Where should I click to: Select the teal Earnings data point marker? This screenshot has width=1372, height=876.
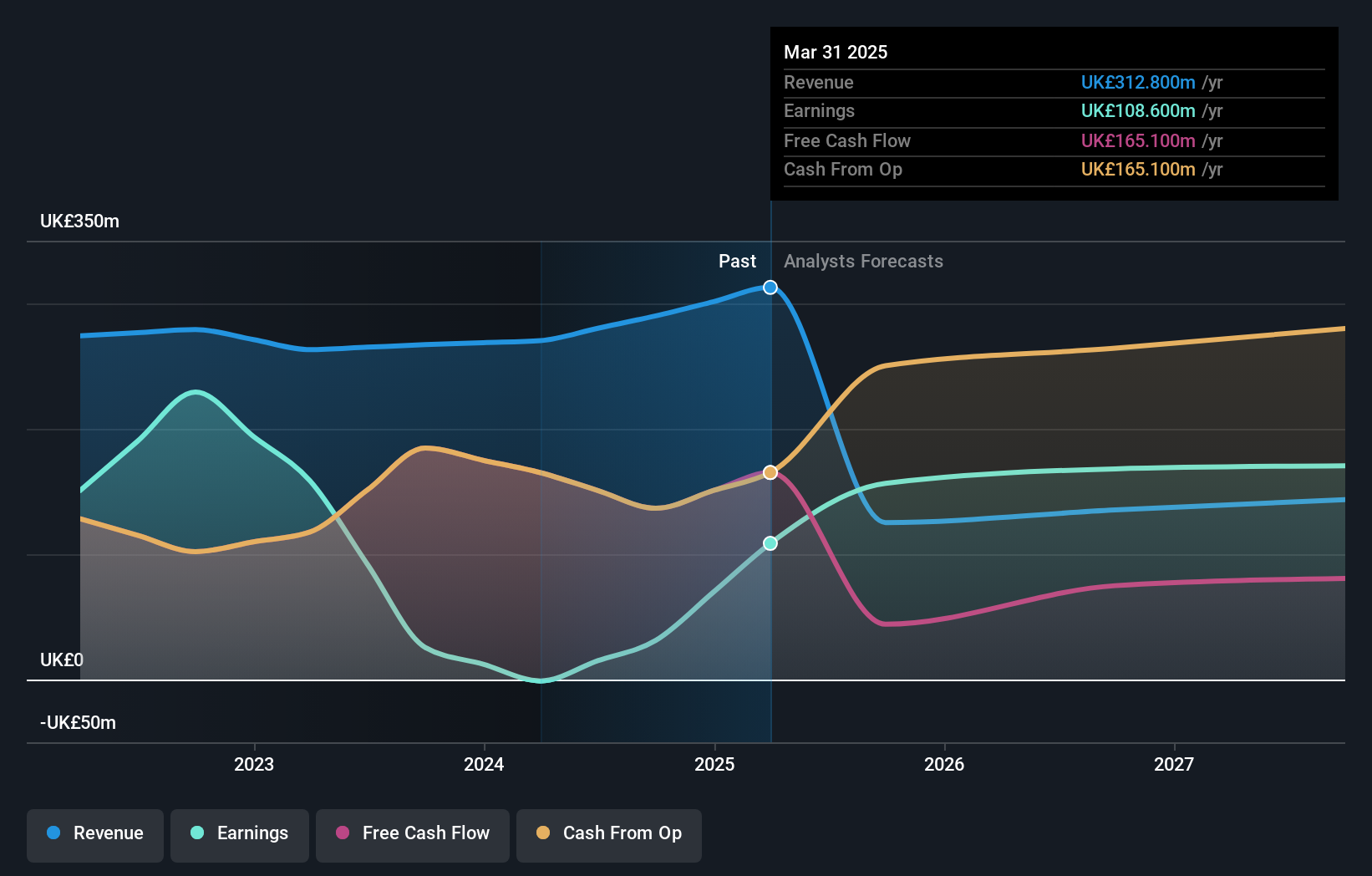click(770, 542)
